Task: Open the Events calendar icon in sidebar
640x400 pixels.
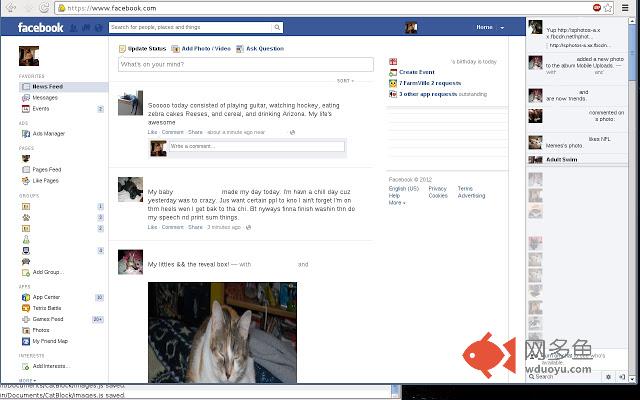Action: [26, 109]
